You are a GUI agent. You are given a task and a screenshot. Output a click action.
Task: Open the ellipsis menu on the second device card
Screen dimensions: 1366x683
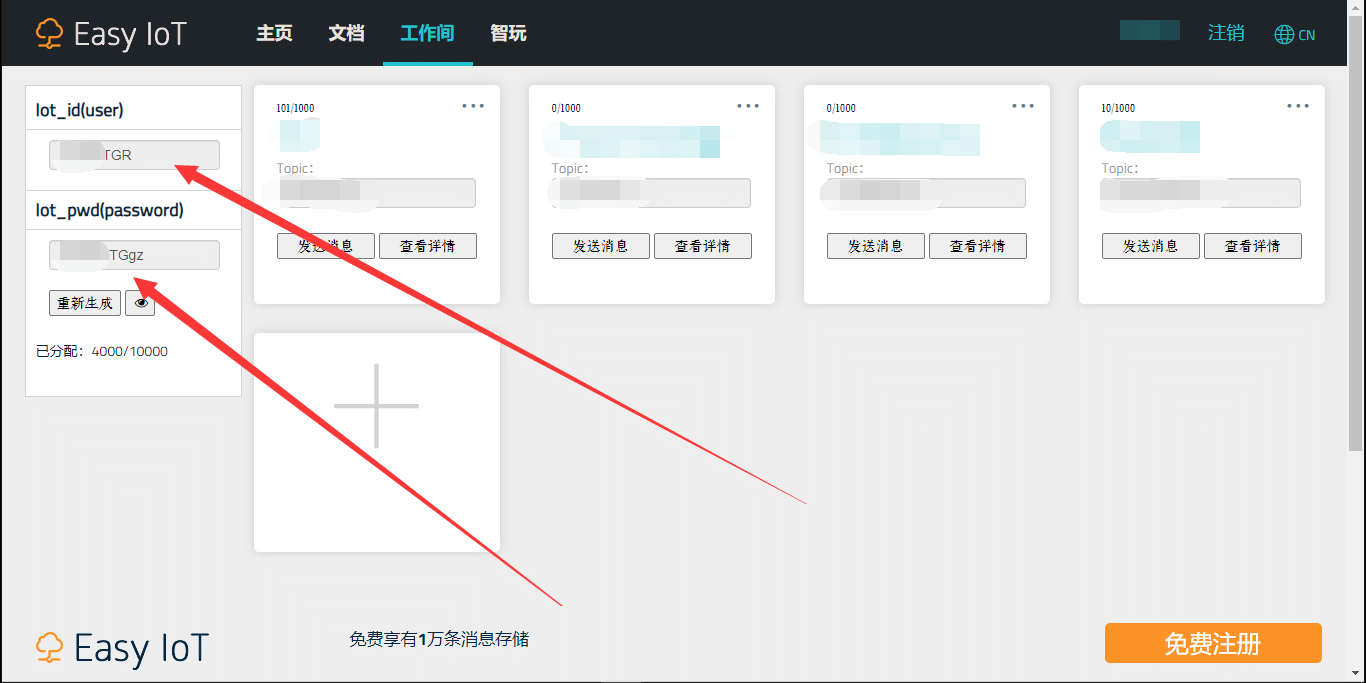tap(748, 104)
